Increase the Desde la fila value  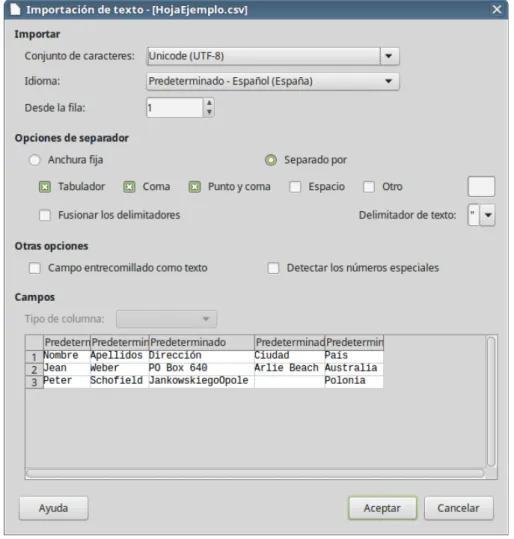point(209,103)
